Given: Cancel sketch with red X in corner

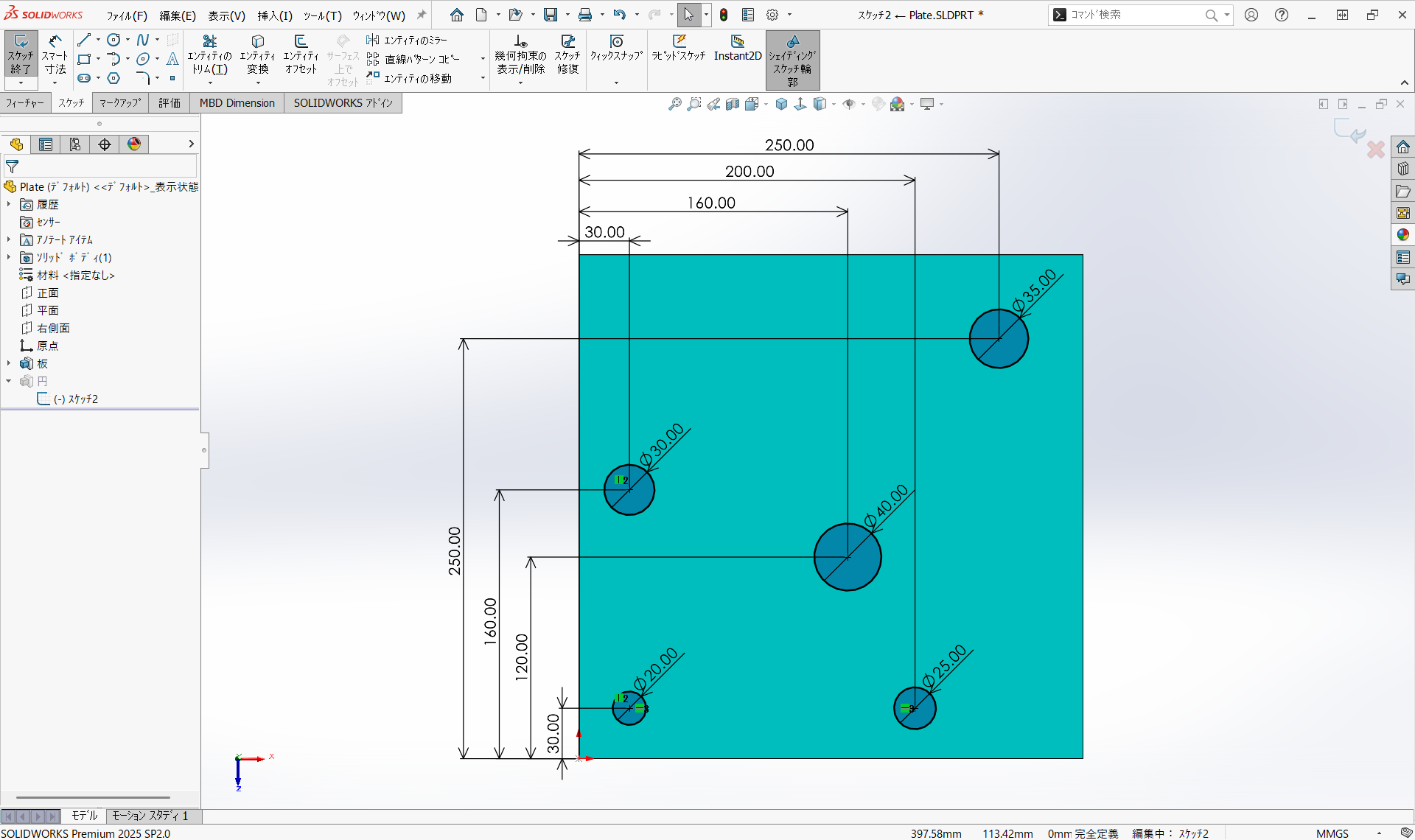Looking at the screenshot, I should coord(1375,150).
